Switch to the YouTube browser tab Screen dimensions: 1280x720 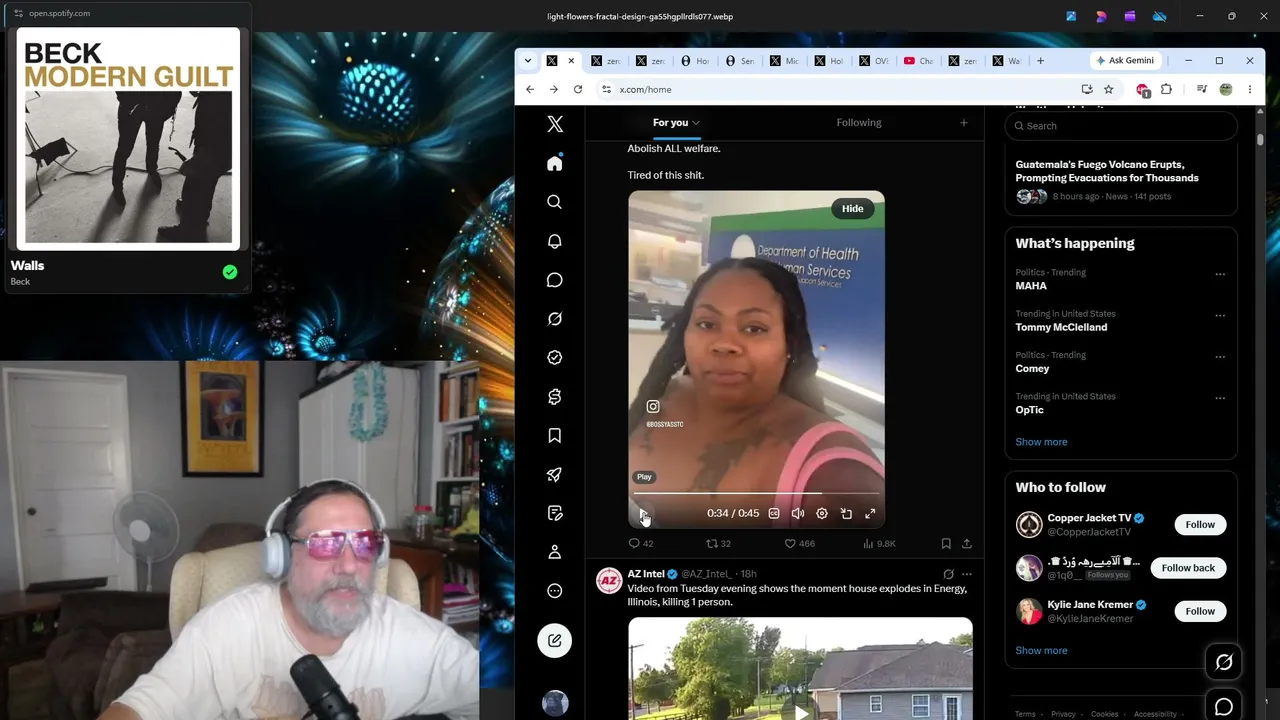tap(918, 60)
